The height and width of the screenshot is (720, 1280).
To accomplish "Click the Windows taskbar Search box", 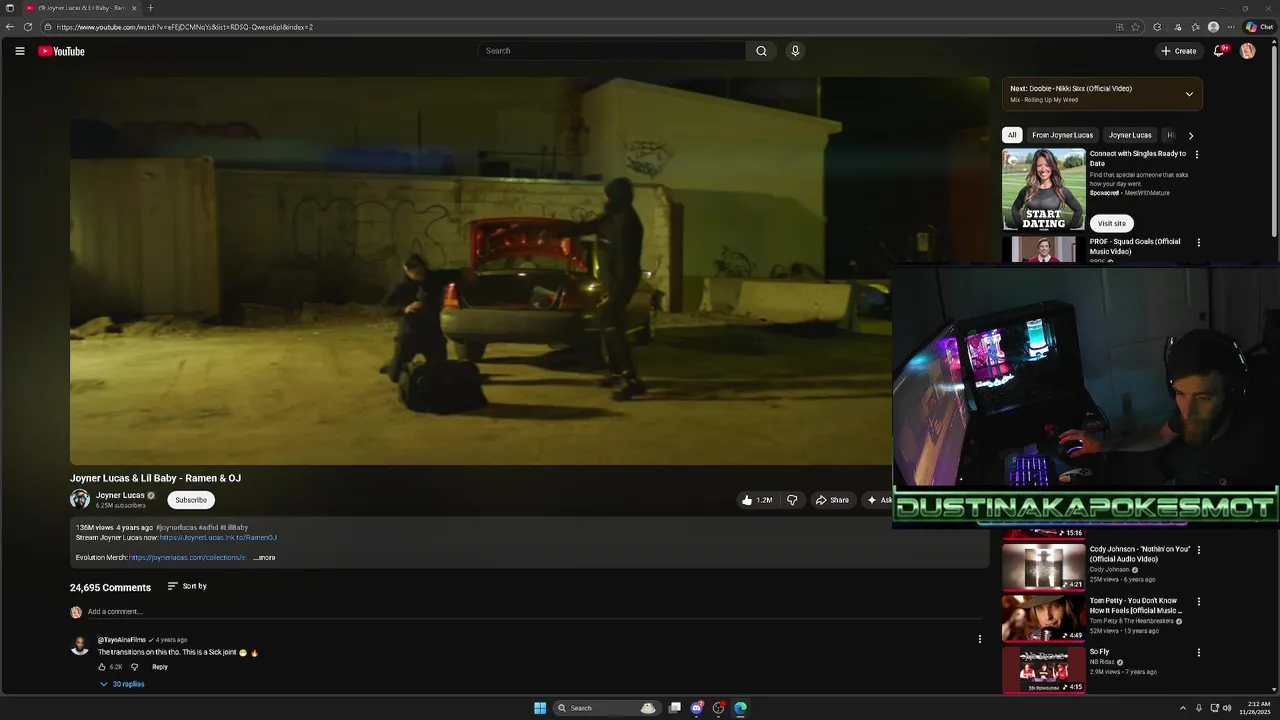I will [x=606, y=708].
